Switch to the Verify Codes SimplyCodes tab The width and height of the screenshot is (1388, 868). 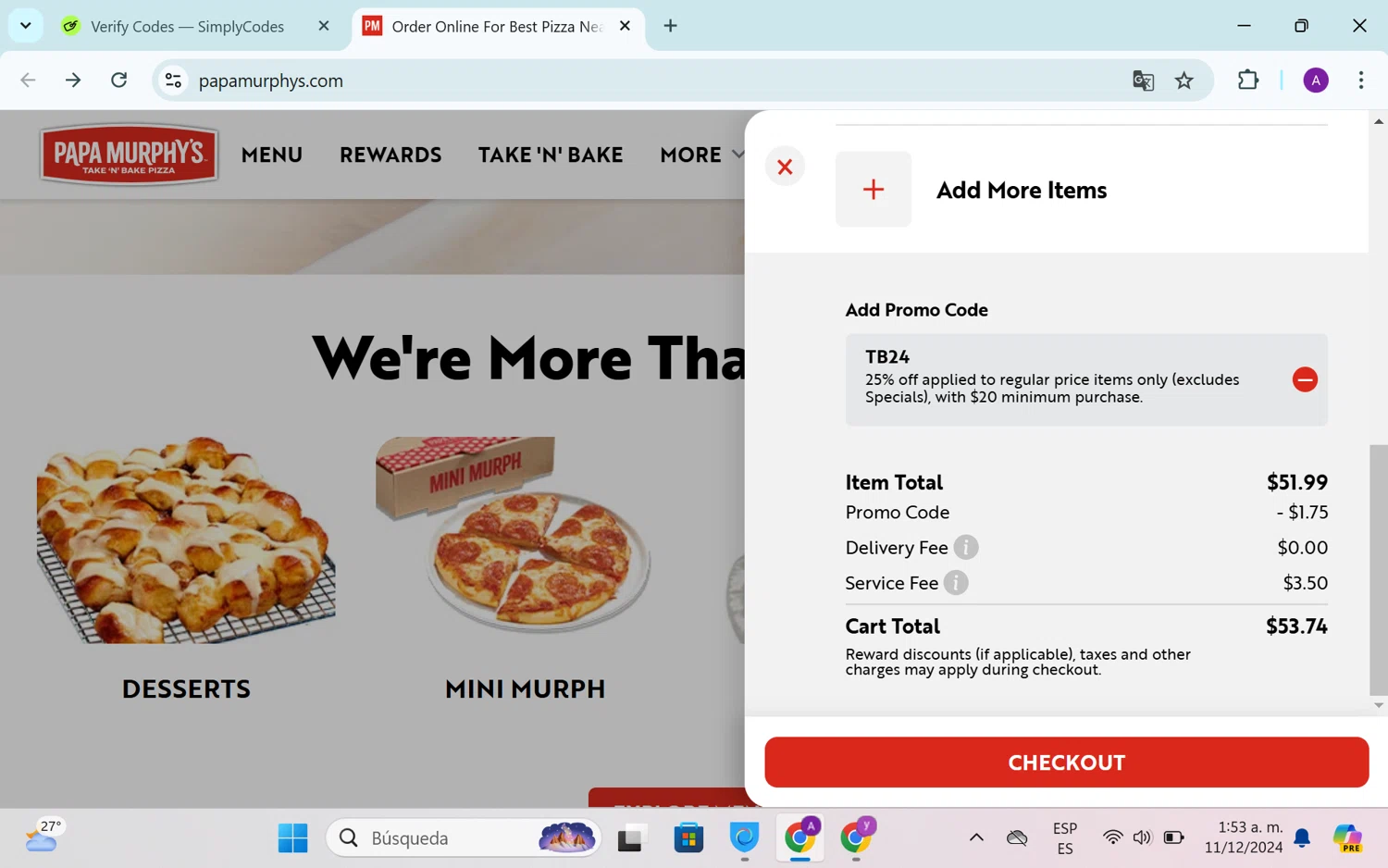[x=187, y=26]
